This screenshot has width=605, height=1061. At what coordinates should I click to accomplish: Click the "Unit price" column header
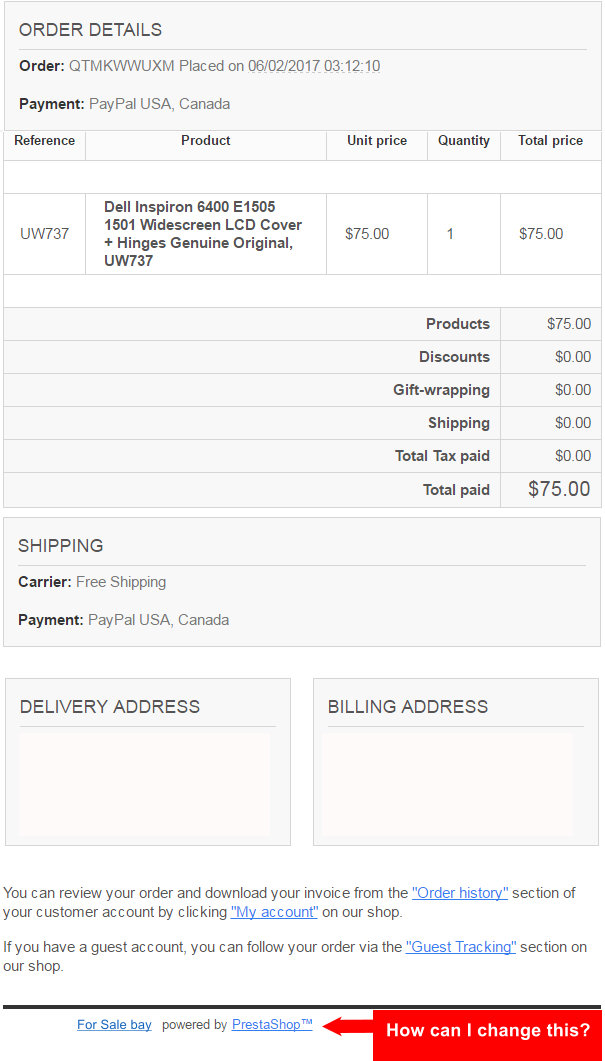coord(377,141)
